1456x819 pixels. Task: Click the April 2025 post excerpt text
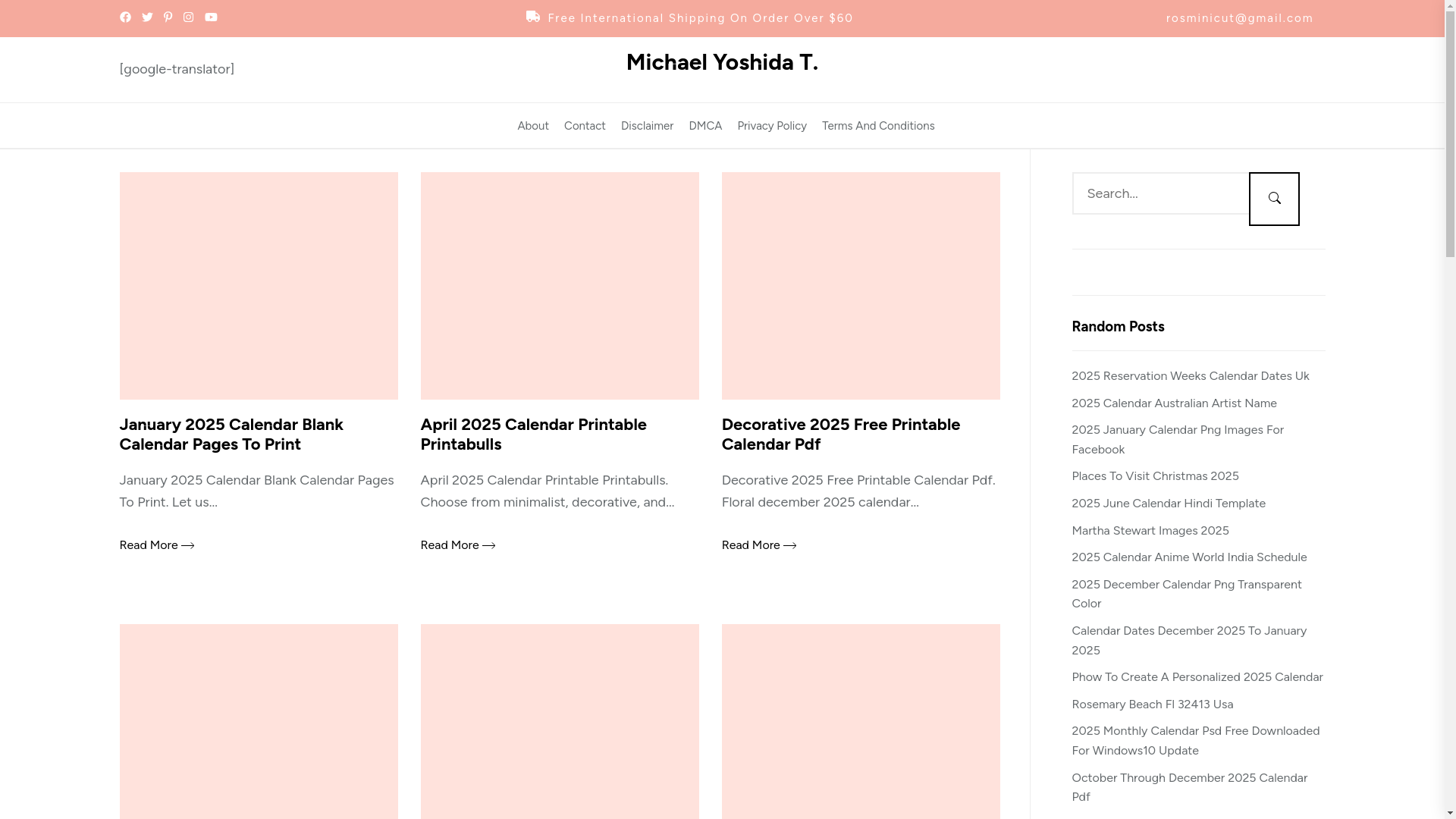coord(548,491)
